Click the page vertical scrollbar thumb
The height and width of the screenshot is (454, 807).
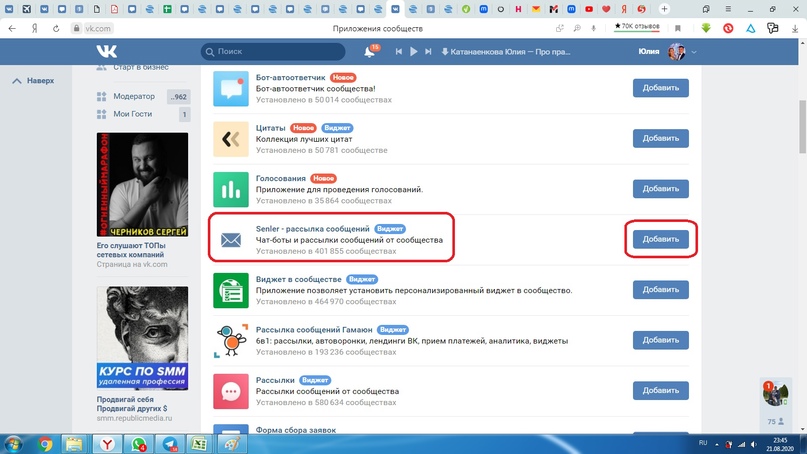tap(802, 127)
